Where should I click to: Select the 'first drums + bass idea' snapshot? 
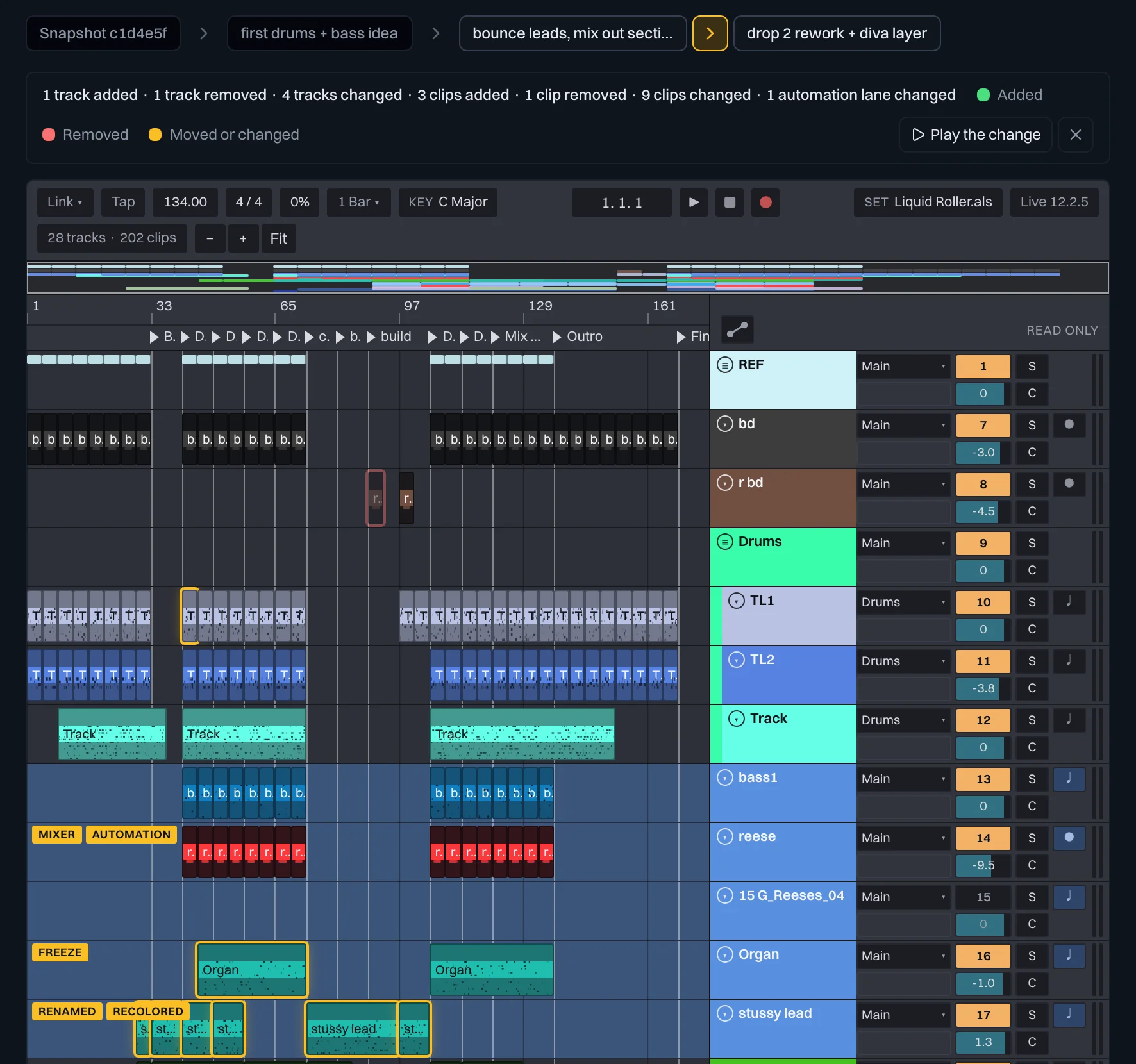319,33
